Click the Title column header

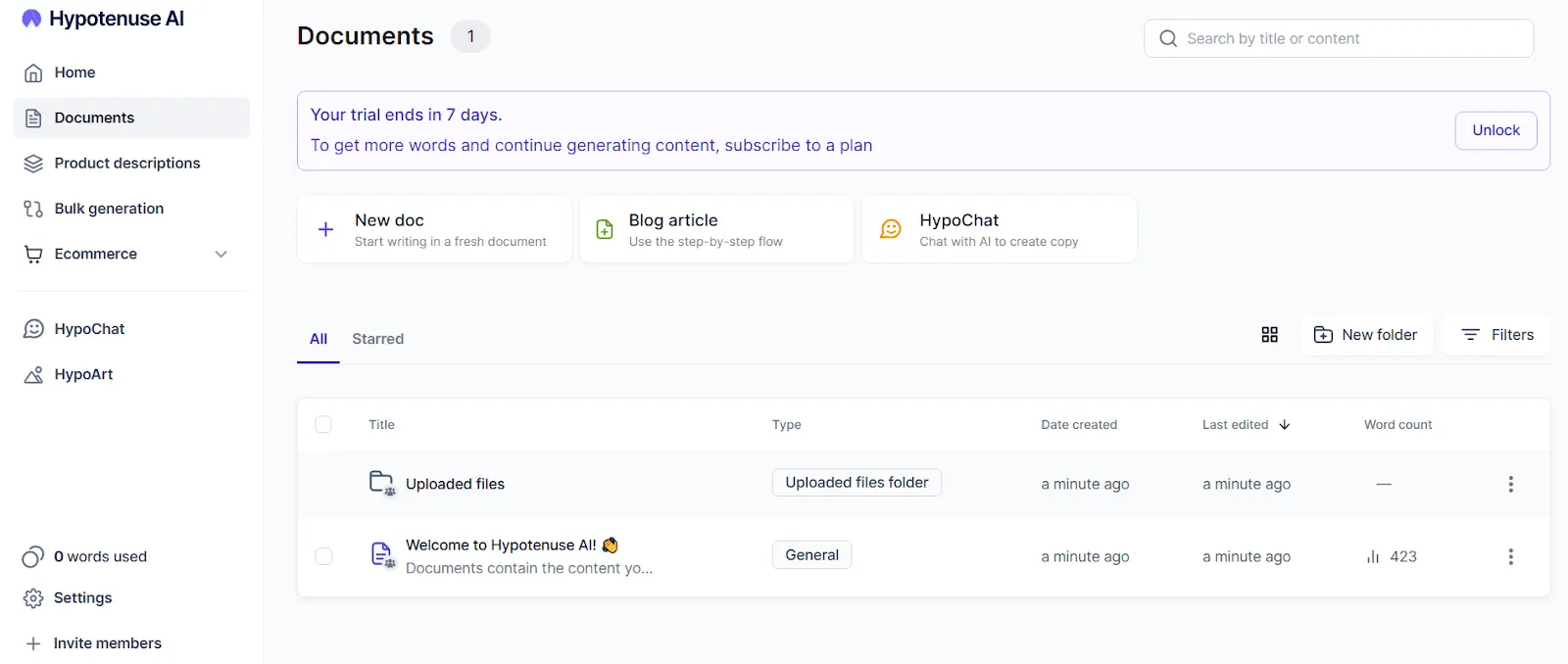click(x=381, y=425)
